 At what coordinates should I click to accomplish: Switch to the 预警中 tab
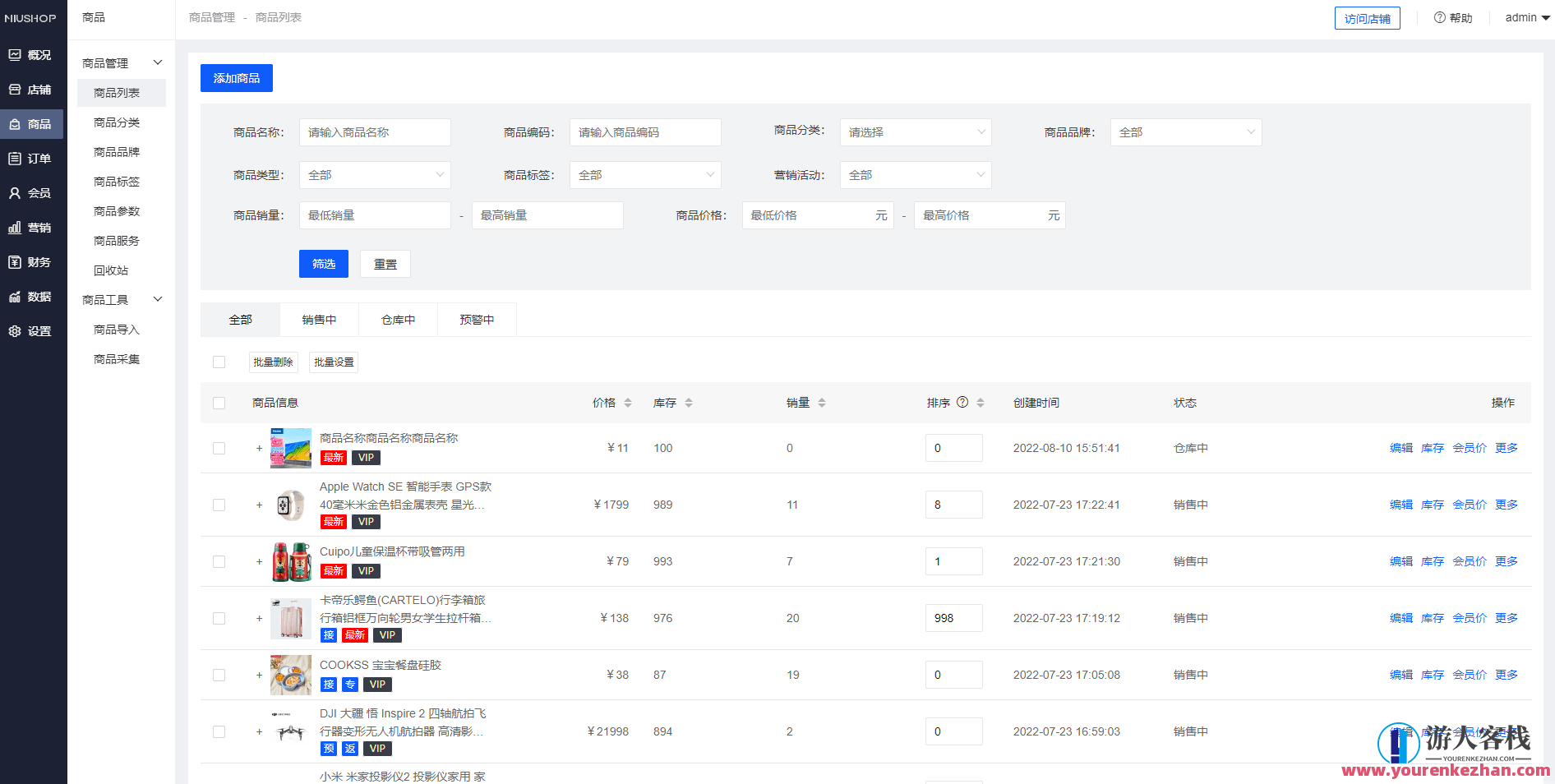click(x=477, y=319)
